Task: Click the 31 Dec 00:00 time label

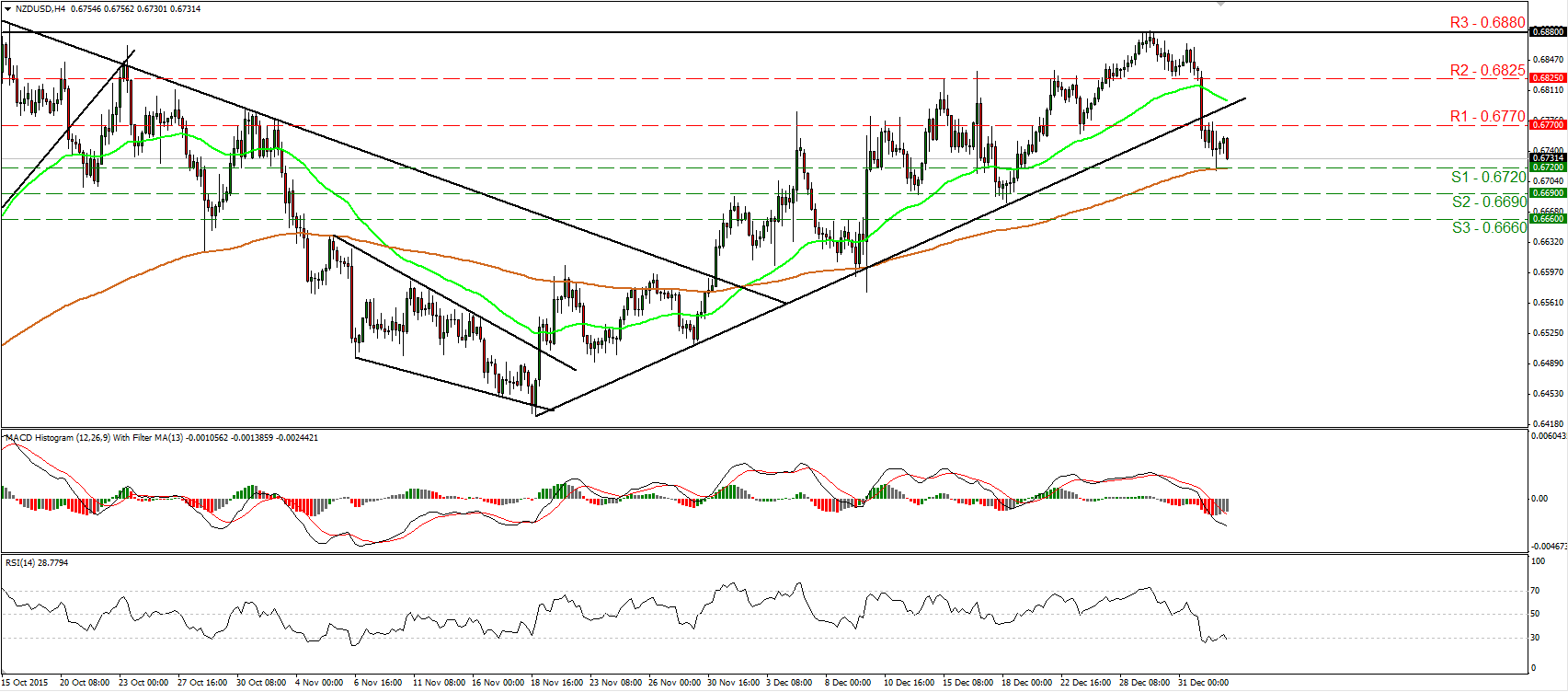Action: (1204, 683)
